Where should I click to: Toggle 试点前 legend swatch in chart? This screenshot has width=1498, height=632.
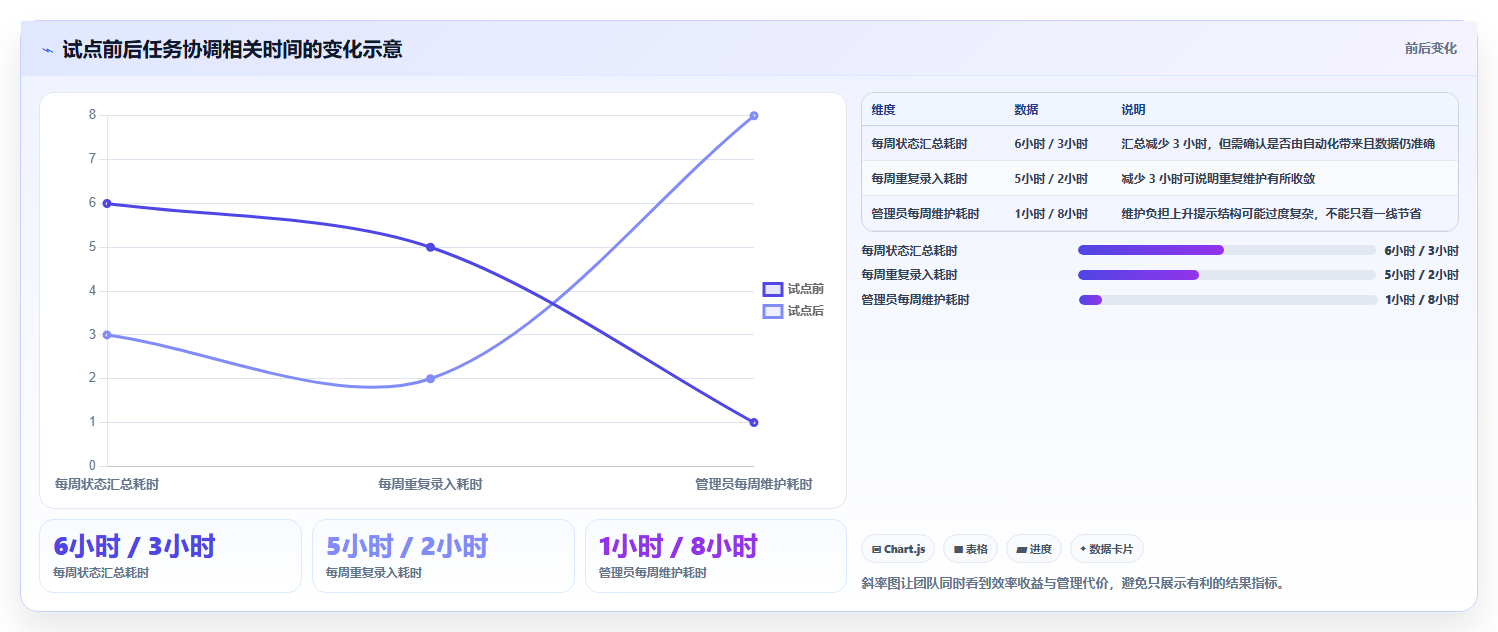click(x=772, y=289)
